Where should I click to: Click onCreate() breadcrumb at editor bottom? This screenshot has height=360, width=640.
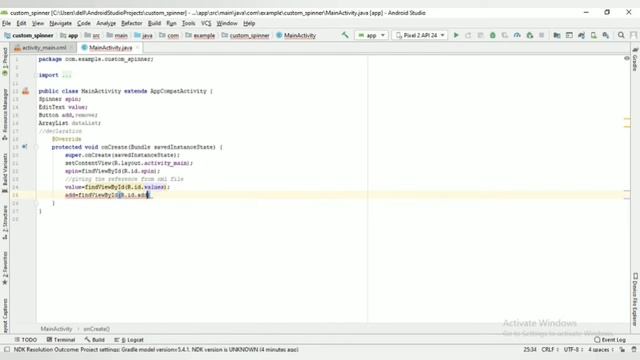(x=96, y=329)
